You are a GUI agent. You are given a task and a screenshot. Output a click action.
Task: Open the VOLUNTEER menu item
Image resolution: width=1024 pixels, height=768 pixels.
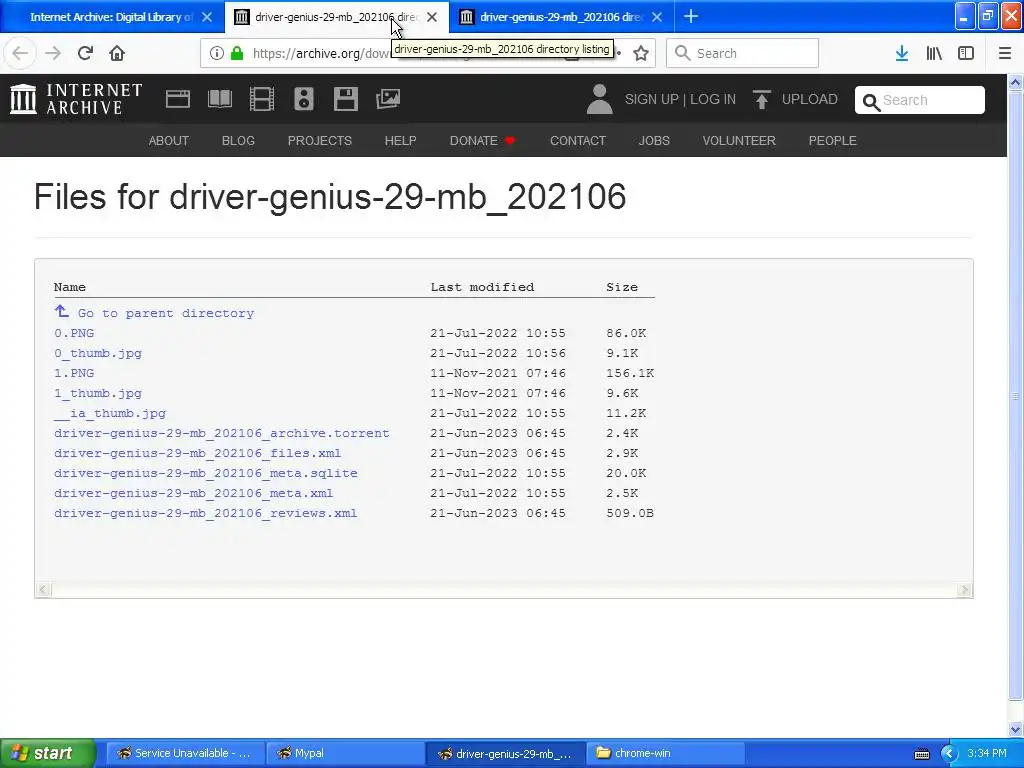tap(739, 140)
